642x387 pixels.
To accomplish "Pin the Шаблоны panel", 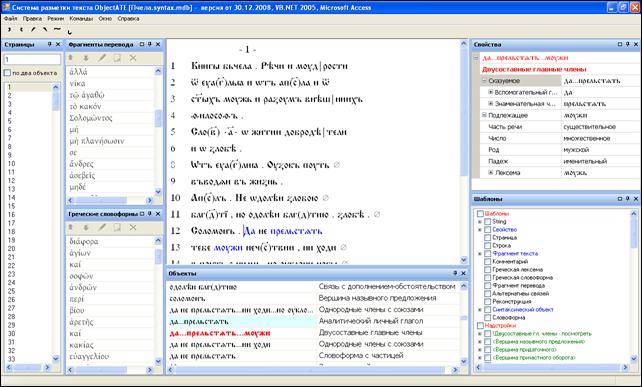I will (x=628, y=199).
